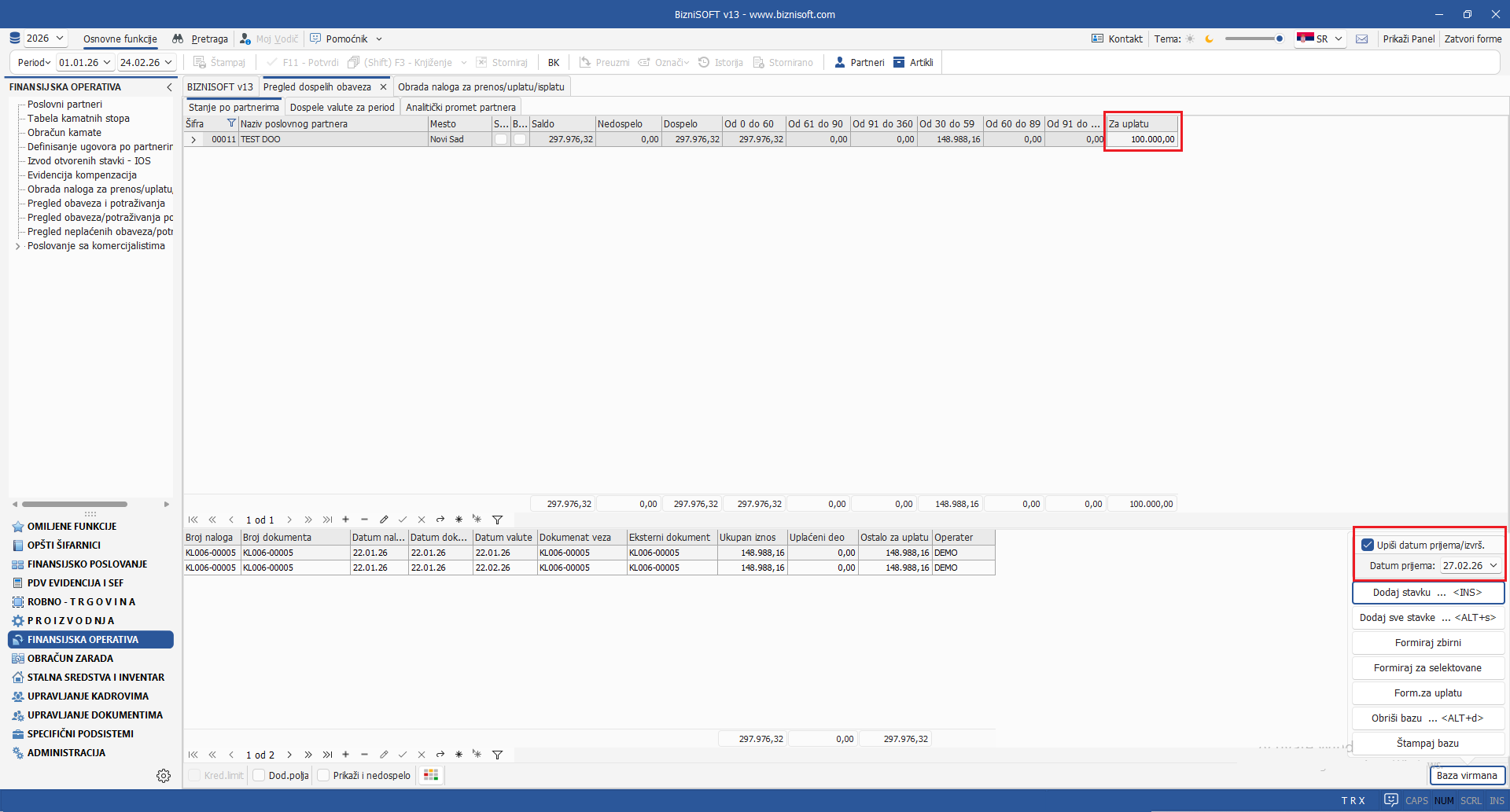Expand the Datum prijema date dropdown
The image size is (1510, 812).
[1493, 566]
